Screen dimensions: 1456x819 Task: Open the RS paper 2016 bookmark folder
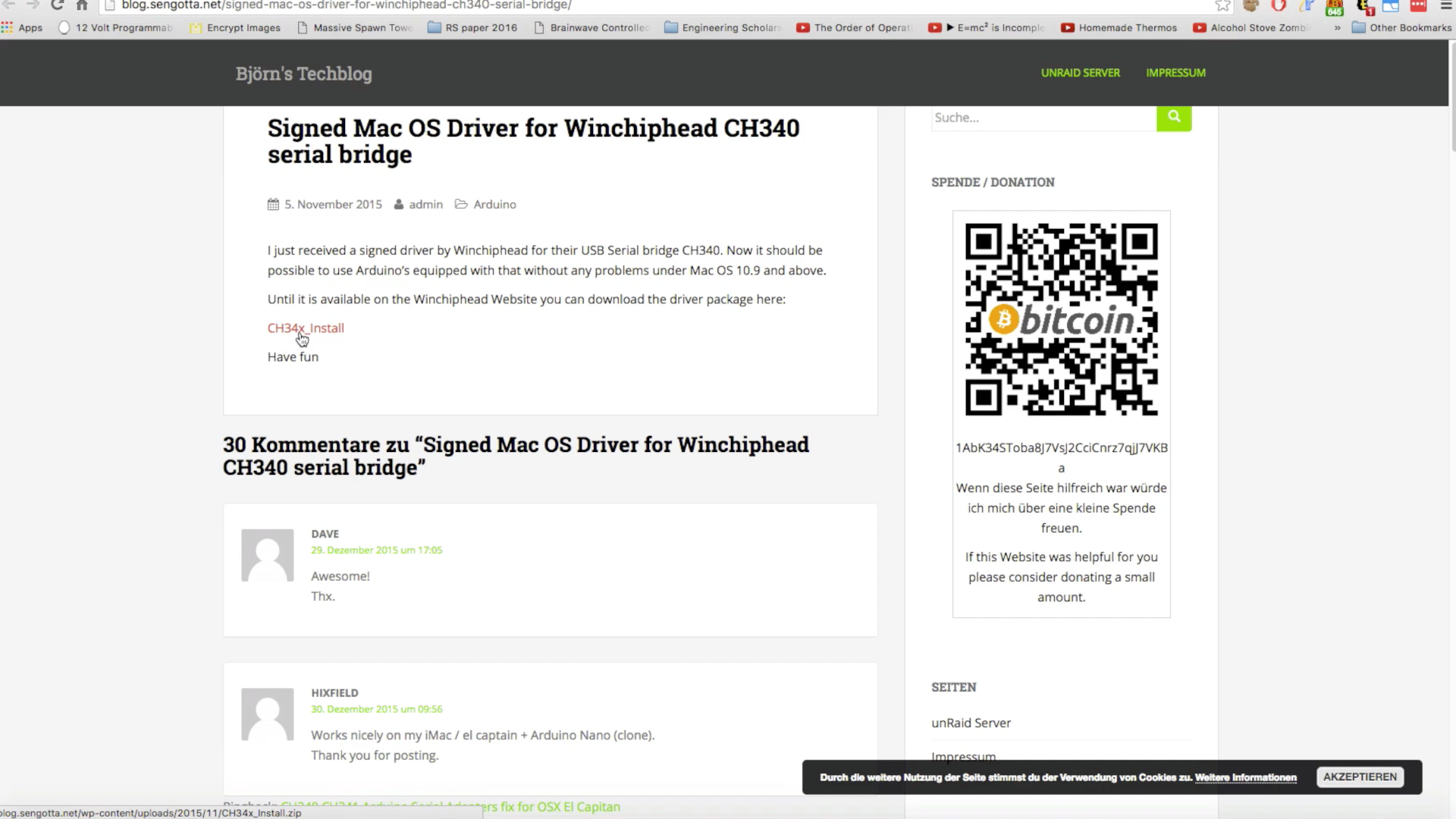coord(472,28)
